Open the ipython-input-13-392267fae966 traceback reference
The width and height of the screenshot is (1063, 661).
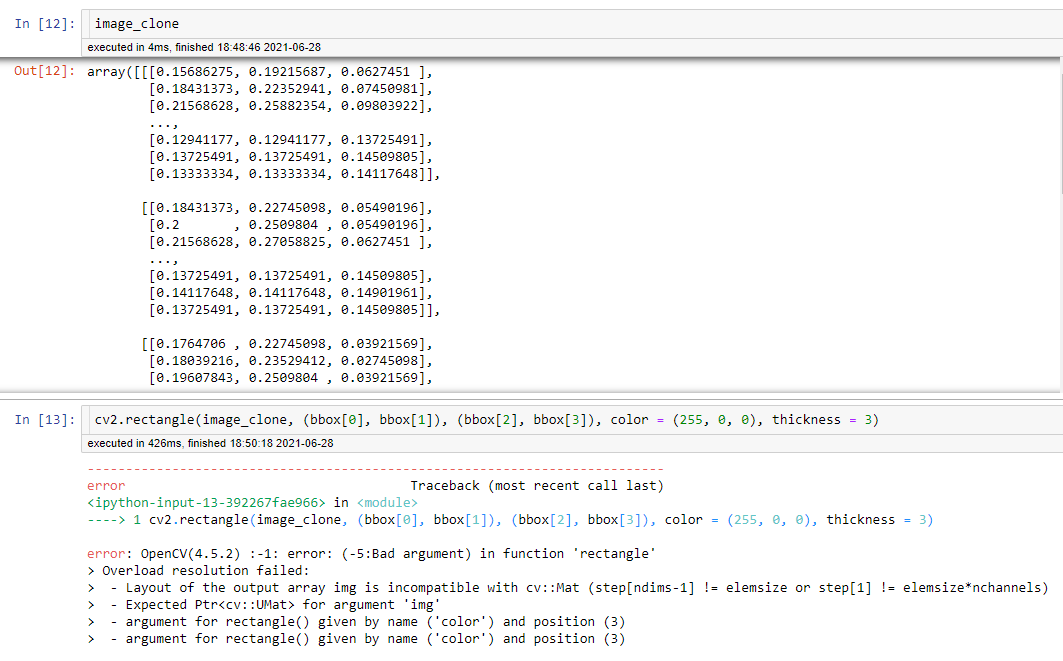(x=206, y=502)
